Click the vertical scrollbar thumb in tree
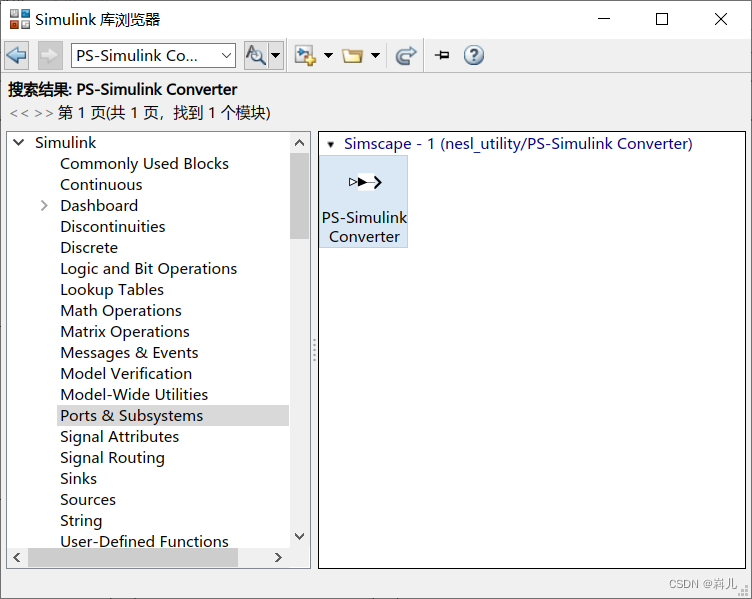 tap(299, 196)
